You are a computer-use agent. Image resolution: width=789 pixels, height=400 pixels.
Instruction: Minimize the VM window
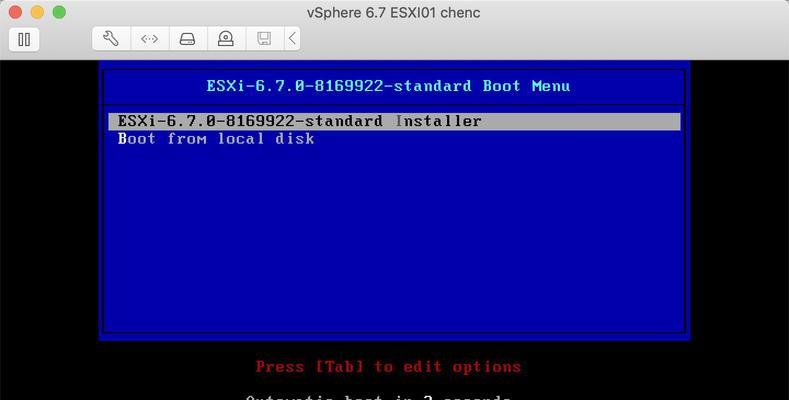coord(37,12)
